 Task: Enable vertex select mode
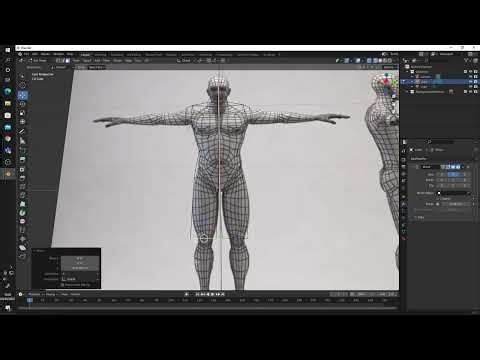tap(58, 60)
